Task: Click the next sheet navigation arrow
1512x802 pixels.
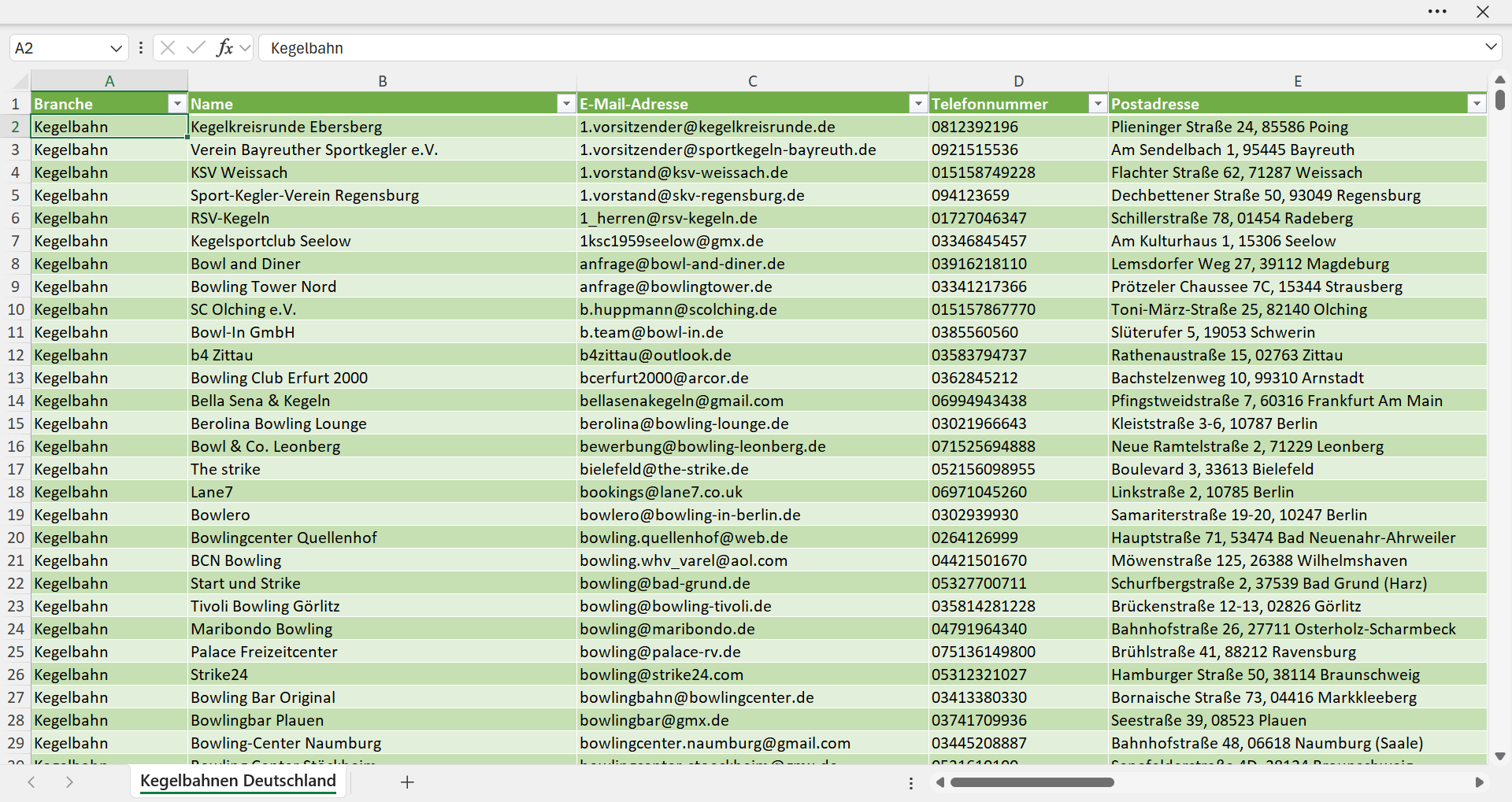Action: click(69, 782)
